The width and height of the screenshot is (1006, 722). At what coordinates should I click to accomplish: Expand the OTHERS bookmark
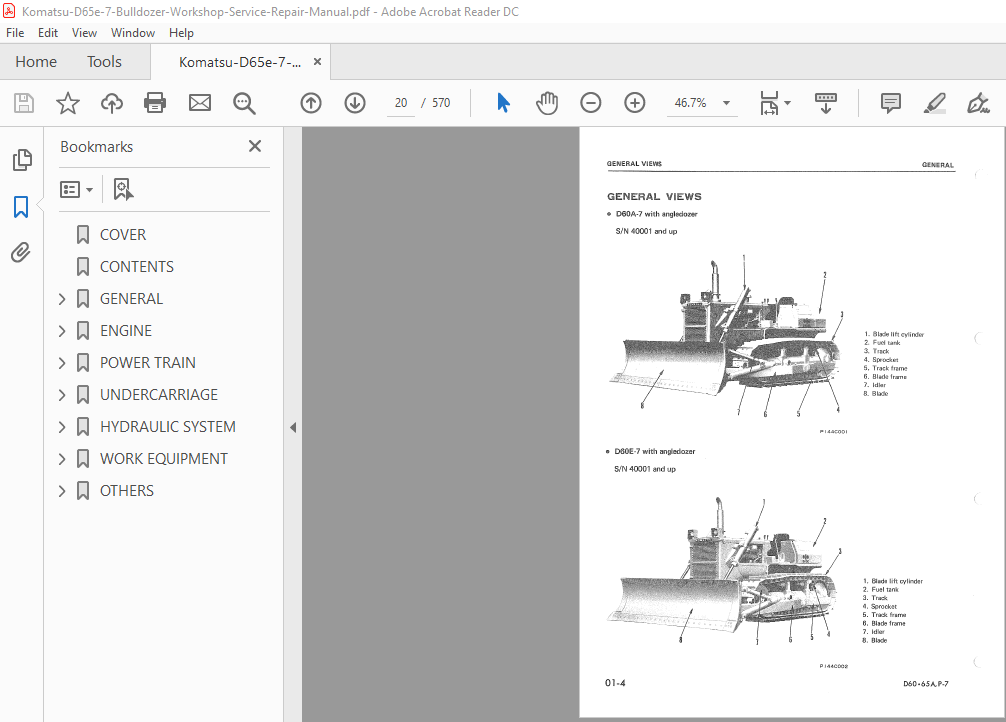pyautogui.click(x=62, y=491)
